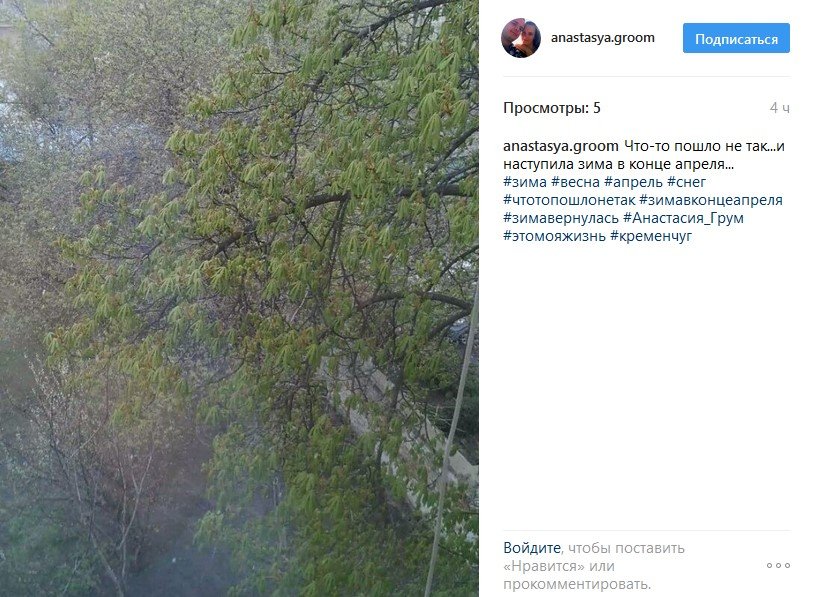The image size is (813, 597).
Task: Click the anastasya.groom profile avatar
Action: pyautogui.click(x=521, y=38)
